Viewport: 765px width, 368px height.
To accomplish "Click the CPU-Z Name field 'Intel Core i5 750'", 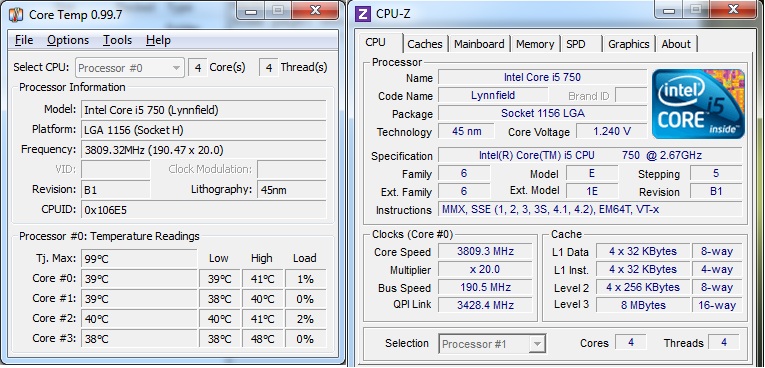I will click(x=542, y=77).
